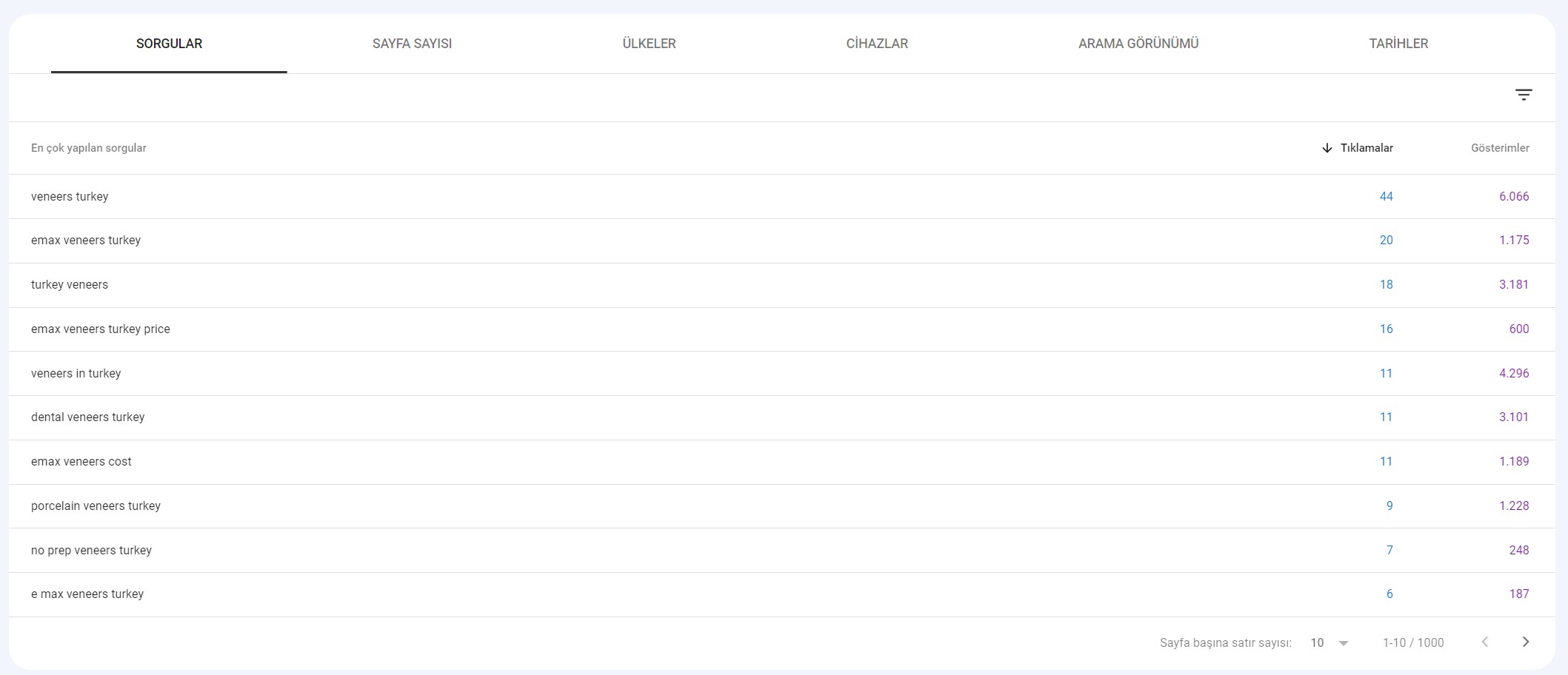1568x675 pixels.
Task: Open the 'porcelain veneers turkey' row
Action: pyautogui.click(x=96, y=506)
